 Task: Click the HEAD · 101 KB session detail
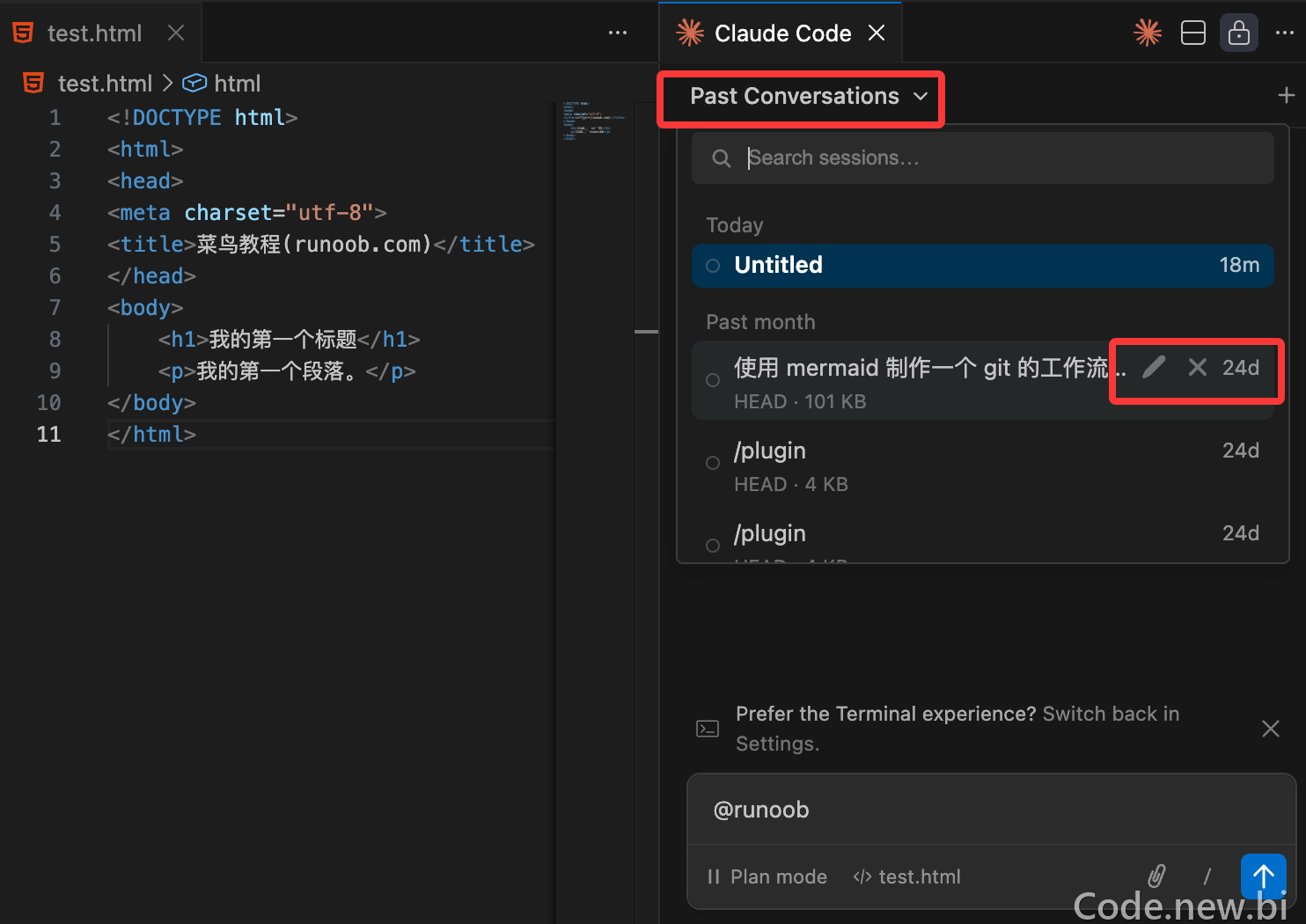800,401
